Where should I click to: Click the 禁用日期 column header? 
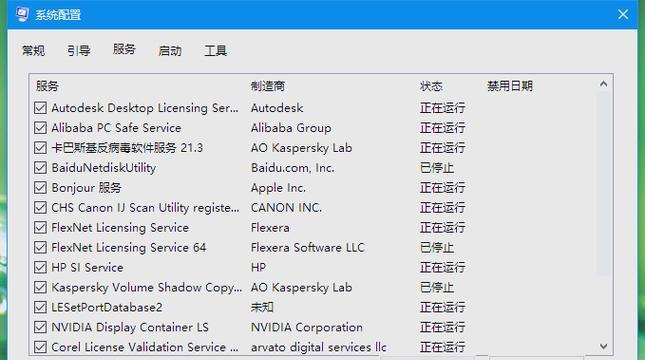[510, 86]
